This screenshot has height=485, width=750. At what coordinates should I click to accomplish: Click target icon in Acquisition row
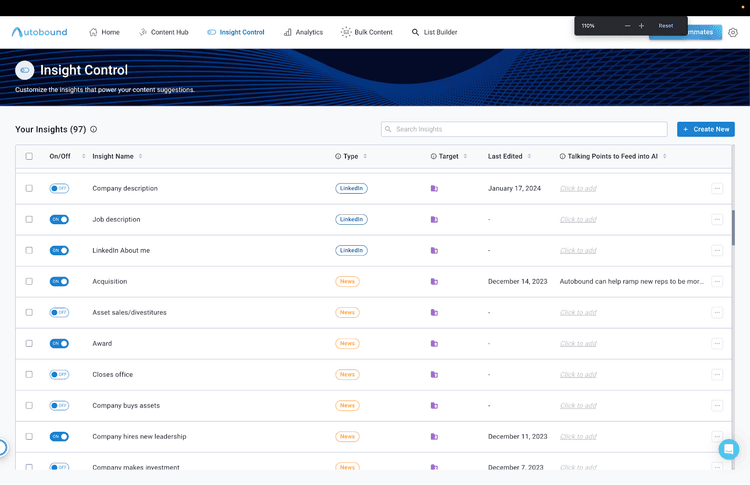click(x=434, y=282)
